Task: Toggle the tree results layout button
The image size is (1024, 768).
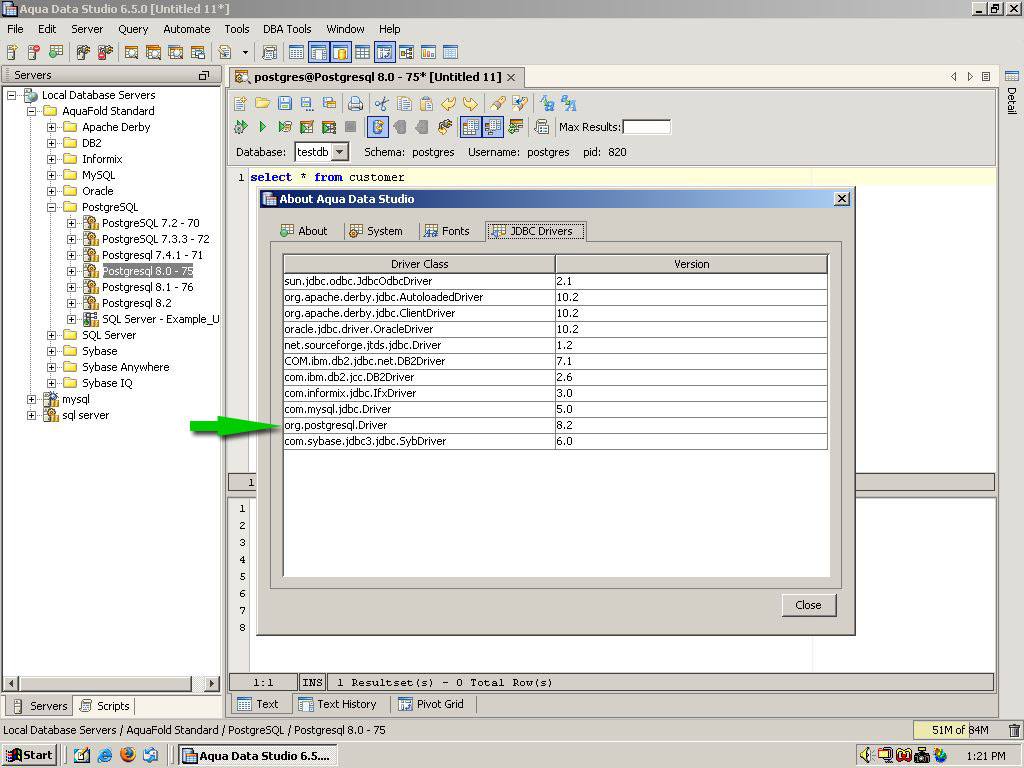Action: 492,127
